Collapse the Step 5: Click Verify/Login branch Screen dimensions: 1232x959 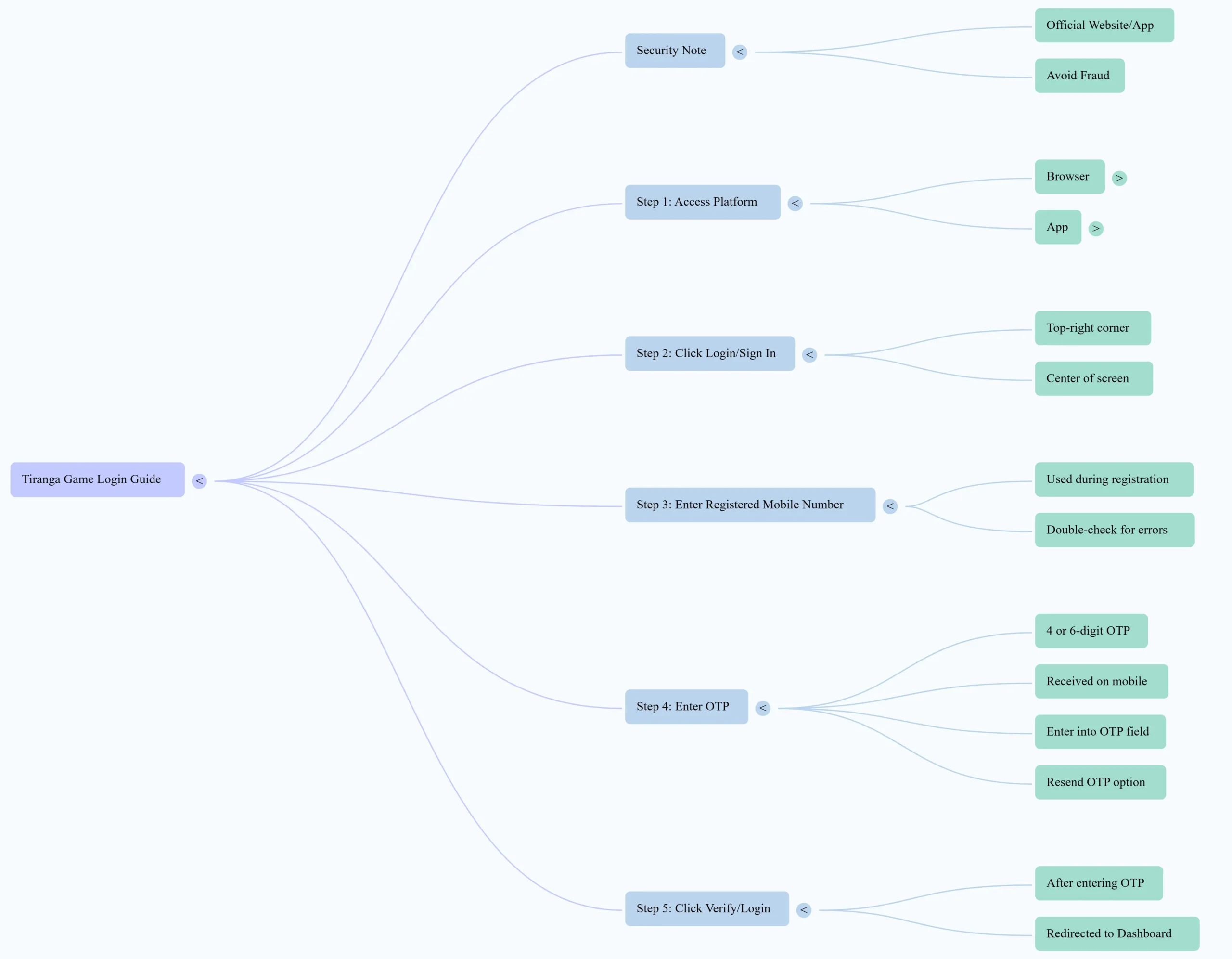tap(804, 910)
